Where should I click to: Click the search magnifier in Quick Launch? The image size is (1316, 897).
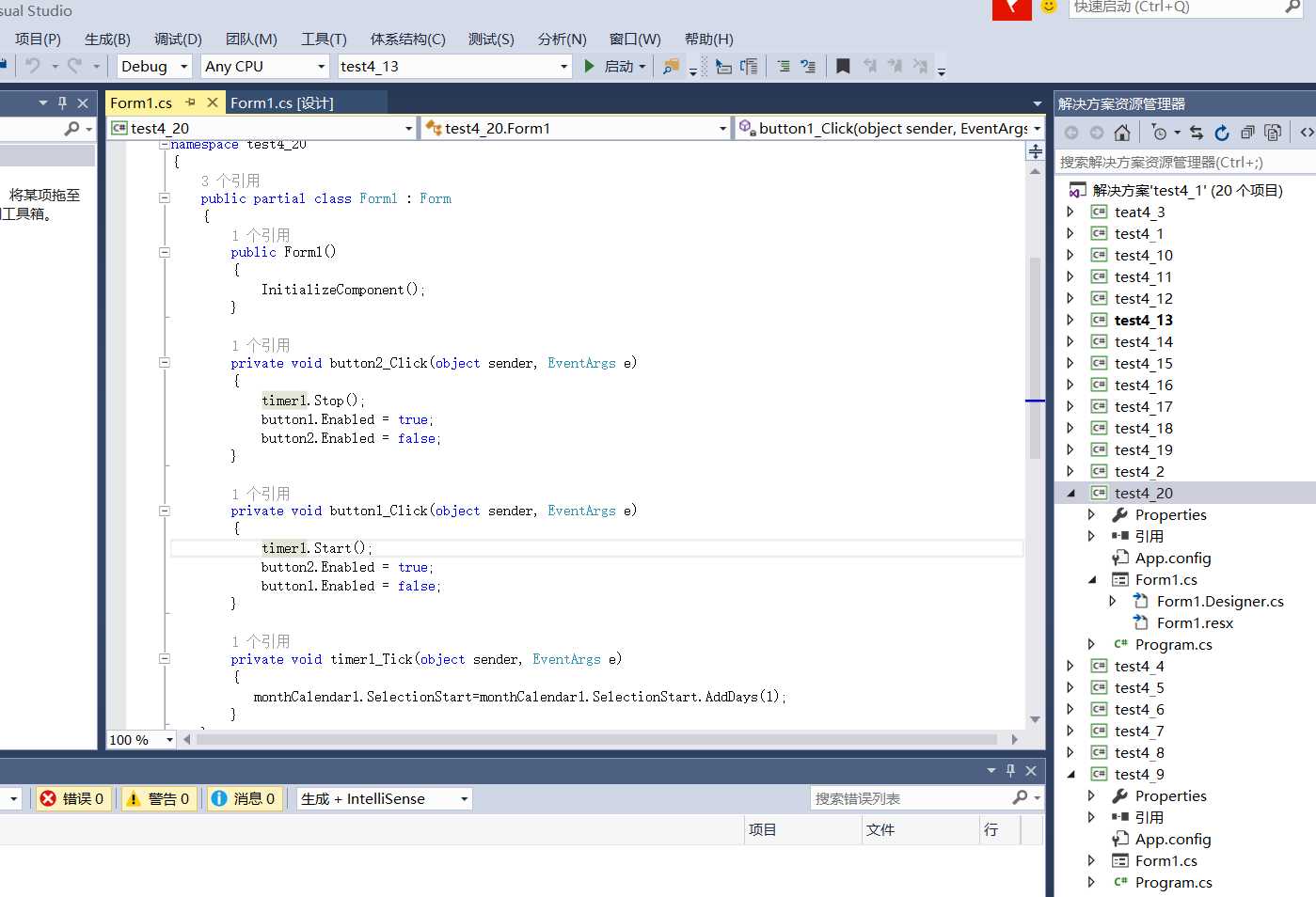[x=1292, y=8]
